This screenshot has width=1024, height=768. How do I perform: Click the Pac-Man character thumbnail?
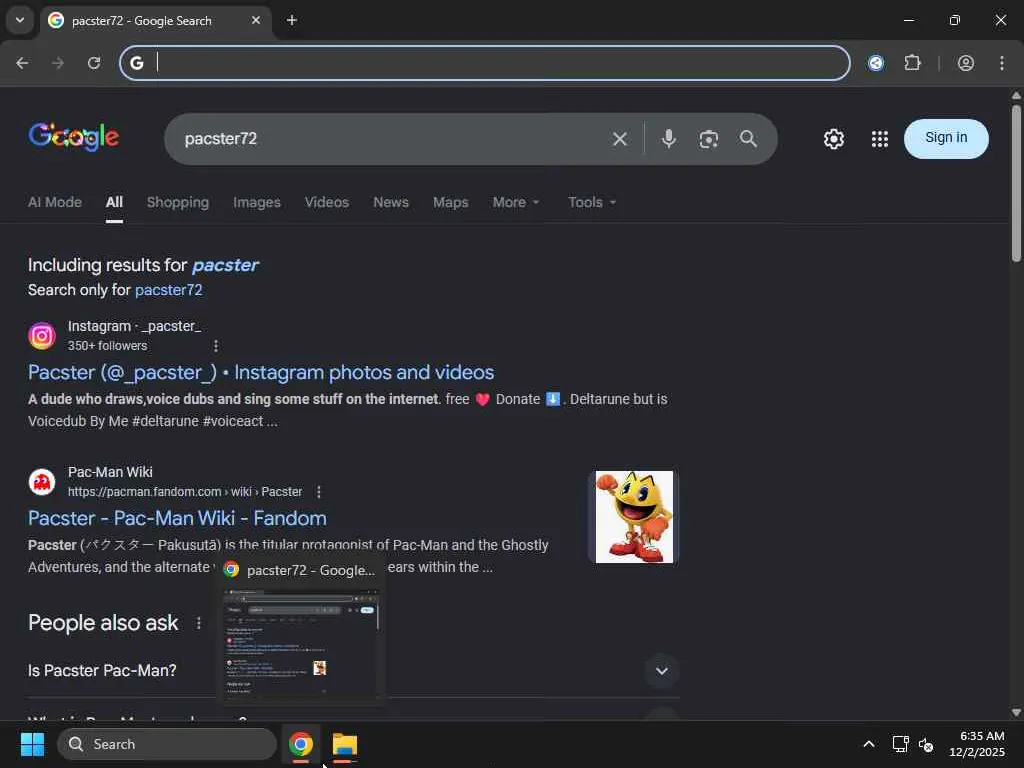coord(633,517)
